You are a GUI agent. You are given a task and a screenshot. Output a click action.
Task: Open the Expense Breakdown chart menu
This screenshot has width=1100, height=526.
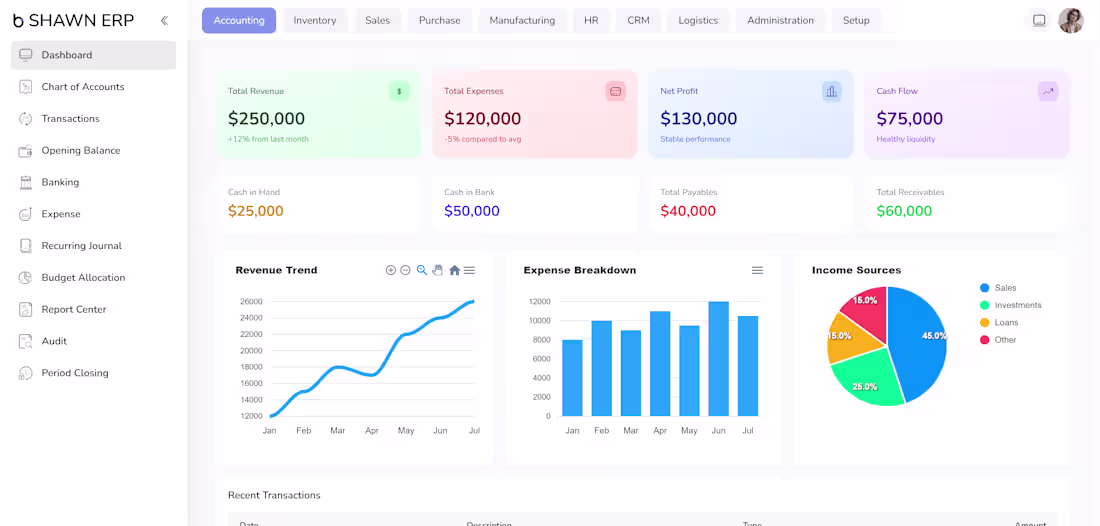coord(757,270)
